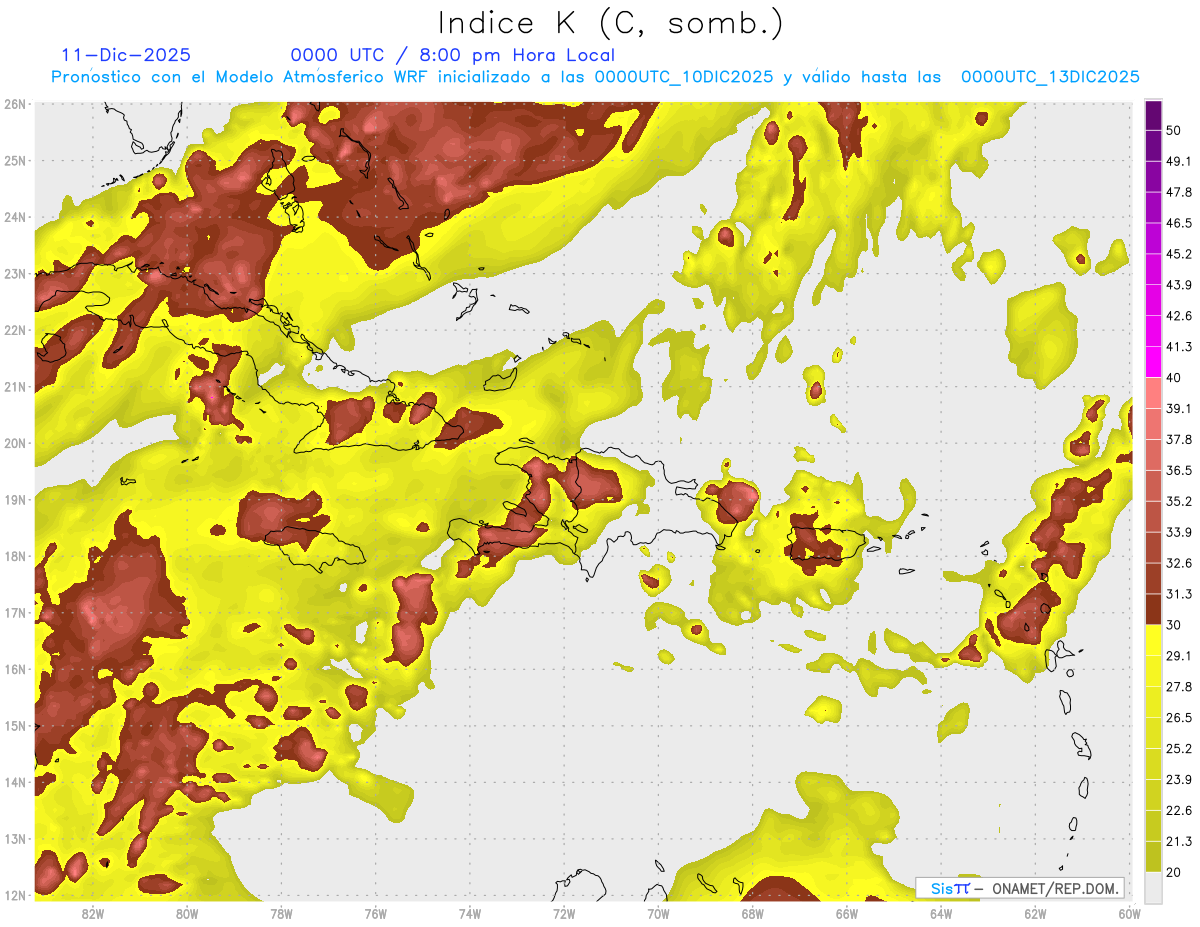1200x927 pixels.
Task: Click latitude label '19N'
Action: click(15, 499)
